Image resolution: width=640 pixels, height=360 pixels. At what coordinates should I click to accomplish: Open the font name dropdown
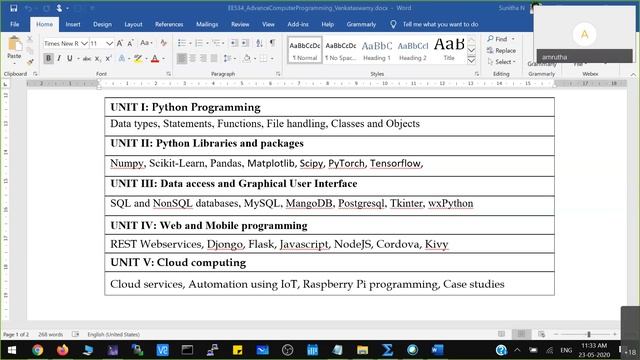[84, 43]
